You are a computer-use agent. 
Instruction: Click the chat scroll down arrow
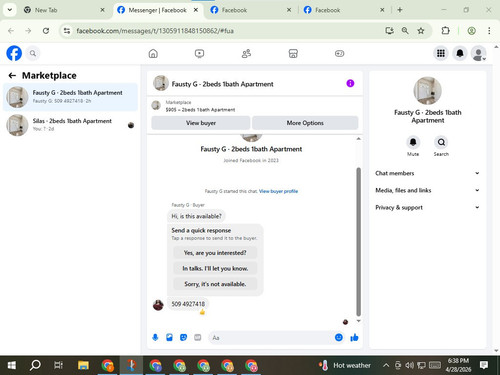click(359, 321)
